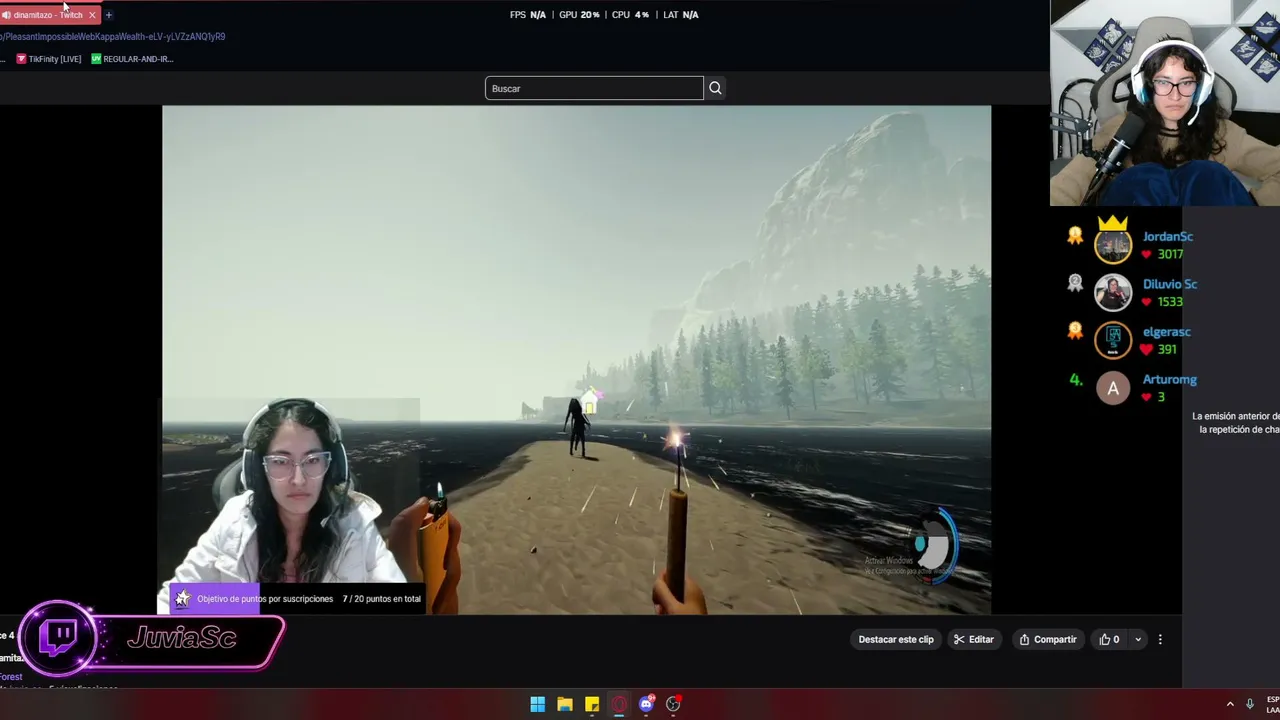Click the silver medal beside Diluvio Sc
This screenshot has width=1280, height=720.
[1075, 283]
